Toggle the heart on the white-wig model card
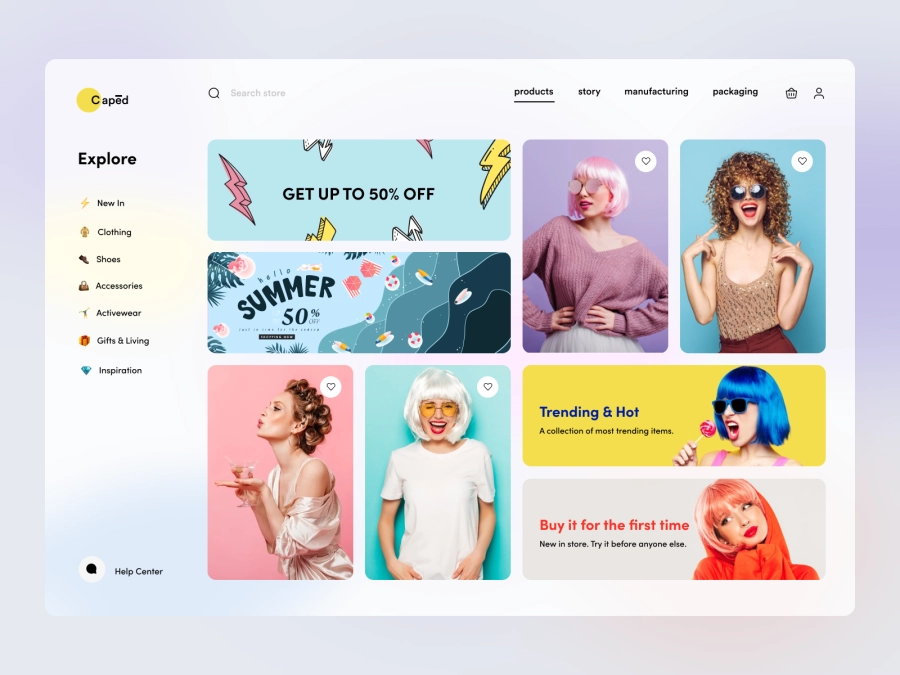 pos(488,386)
